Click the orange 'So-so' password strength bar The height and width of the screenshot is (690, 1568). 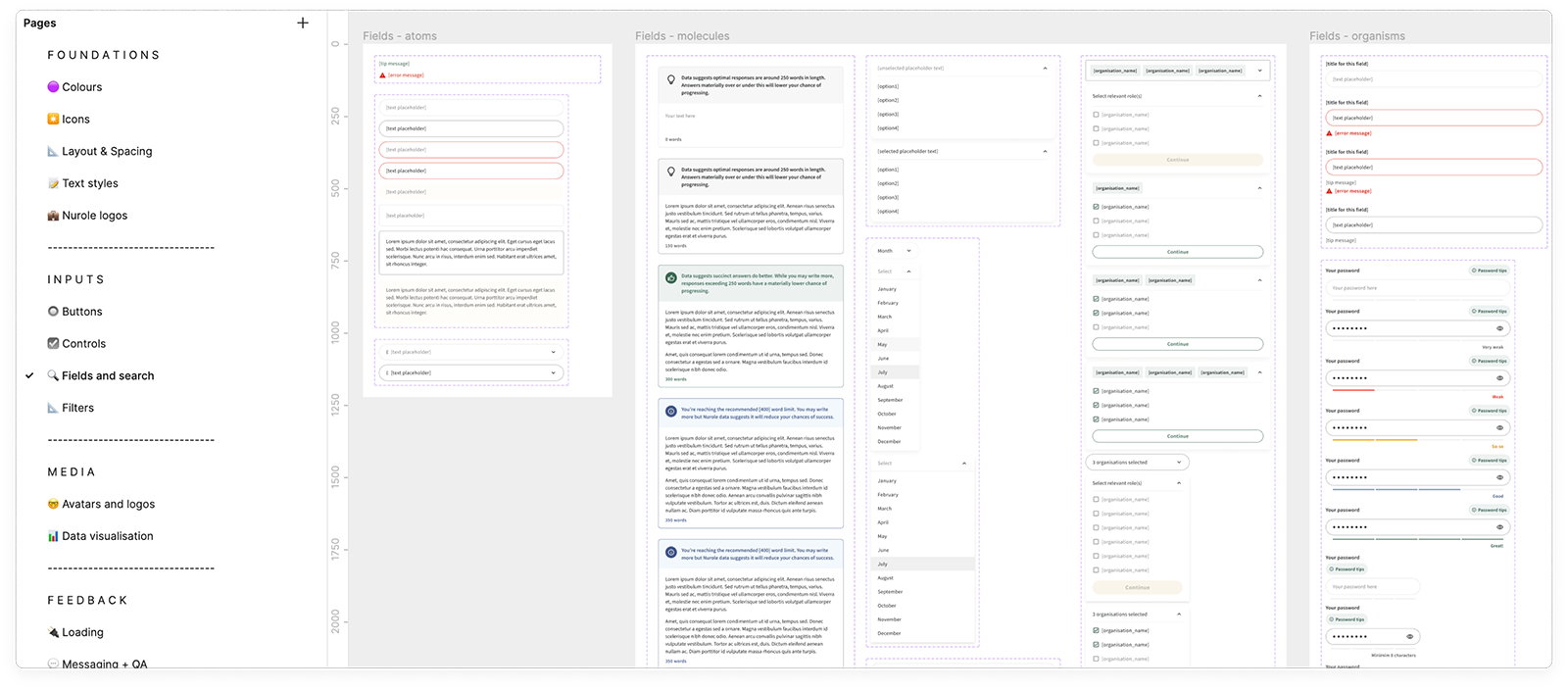pos(1375,440)
